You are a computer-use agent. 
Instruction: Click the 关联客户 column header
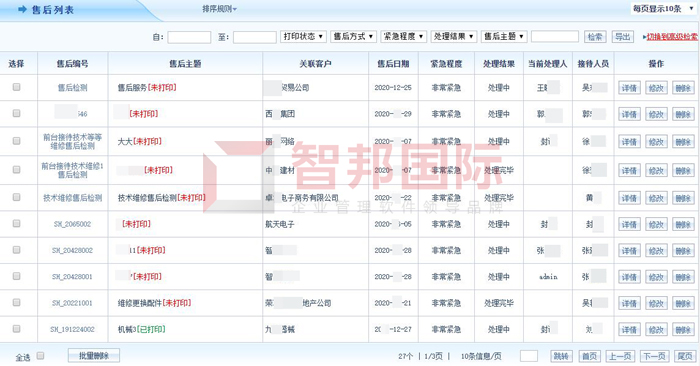point(315,64)
